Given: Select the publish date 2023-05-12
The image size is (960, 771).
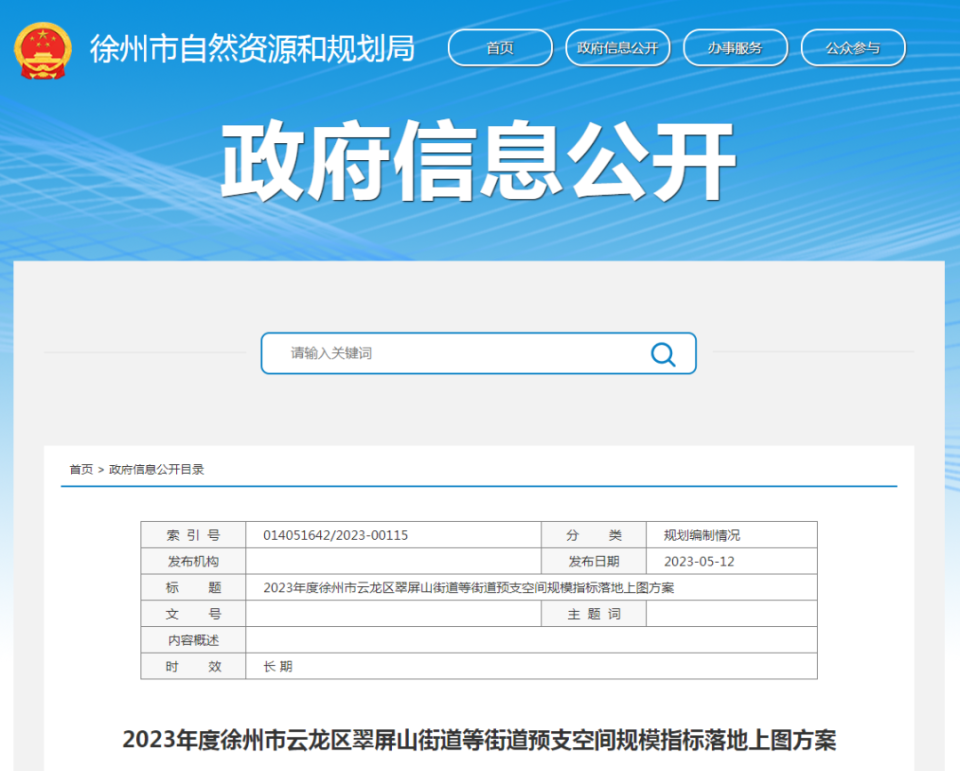Looking at the screenshot, I should point(698,561).
